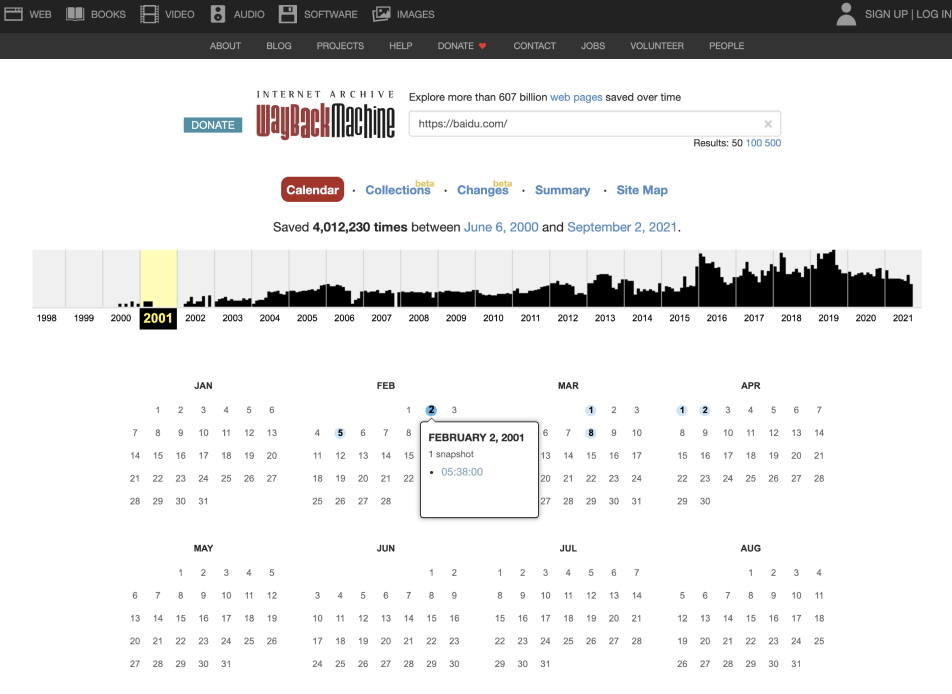
Task: Open the Images icon
Action: (x=381, y=14)
